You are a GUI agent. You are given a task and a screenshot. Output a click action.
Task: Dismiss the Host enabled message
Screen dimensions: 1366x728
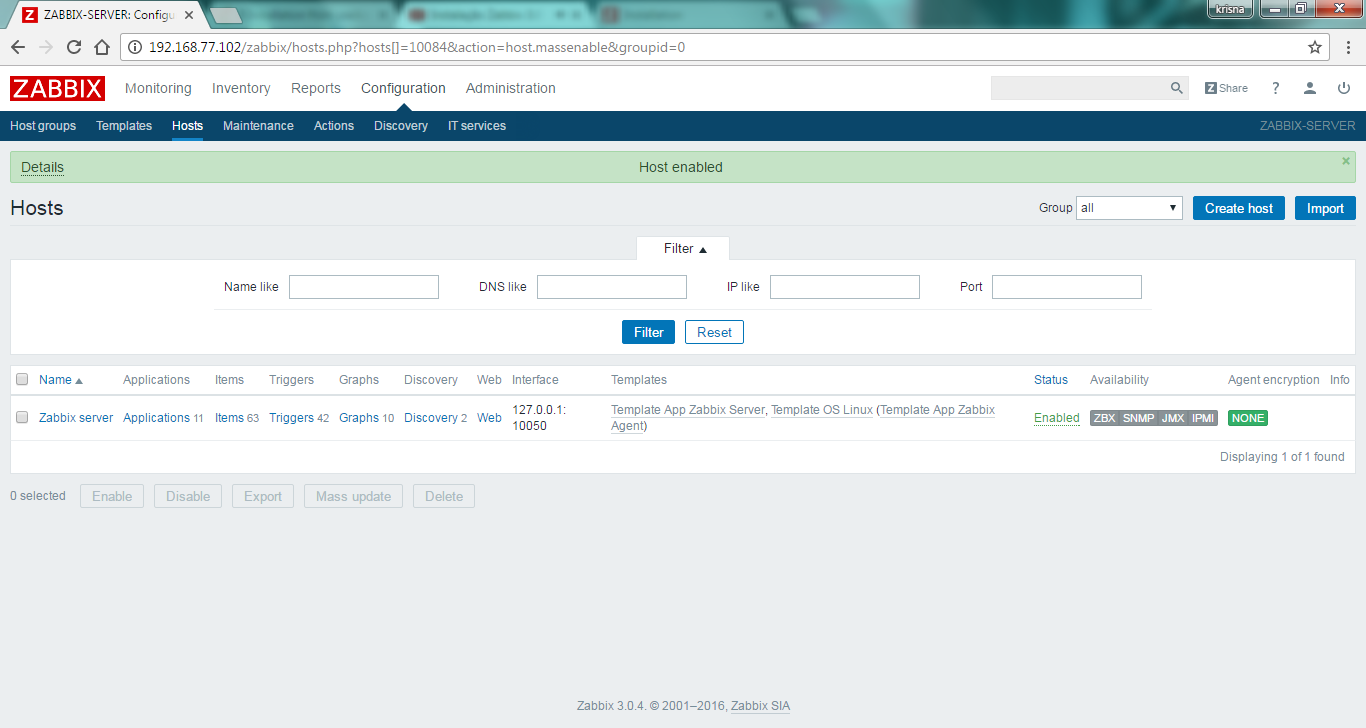coord(1345,160)
